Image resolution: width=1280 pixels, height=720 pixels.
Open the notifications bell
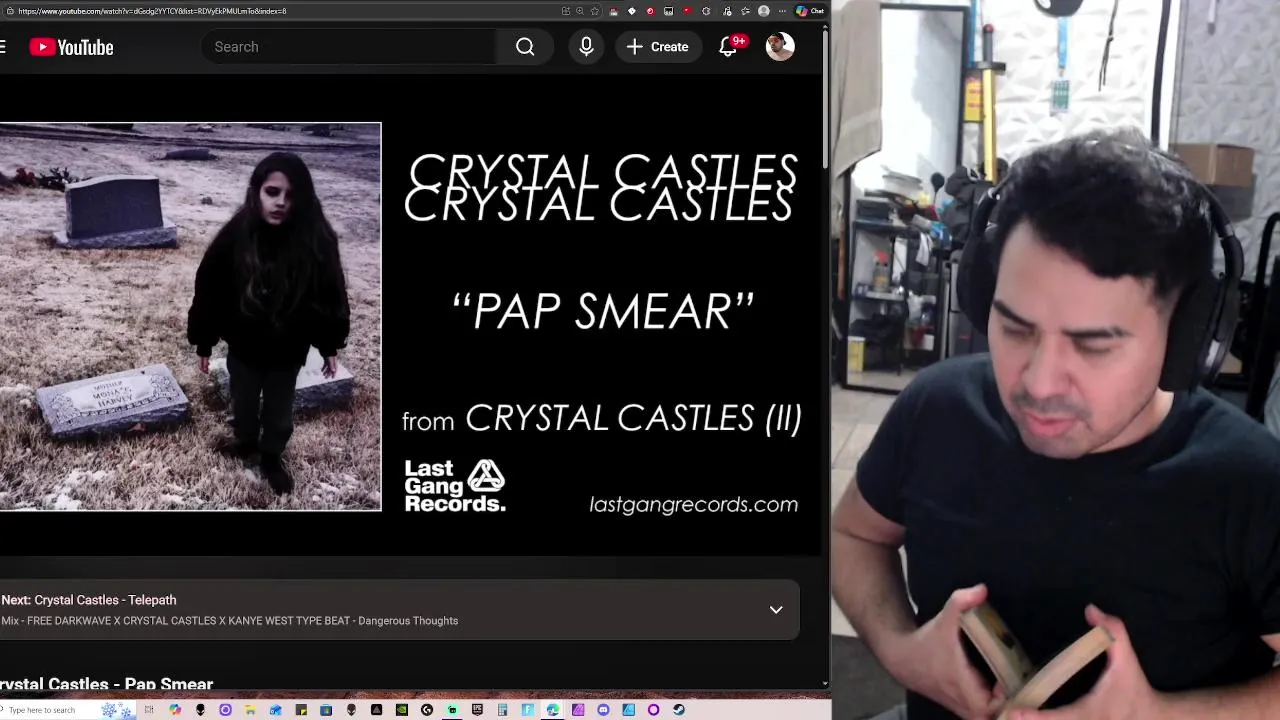(728, 47)
